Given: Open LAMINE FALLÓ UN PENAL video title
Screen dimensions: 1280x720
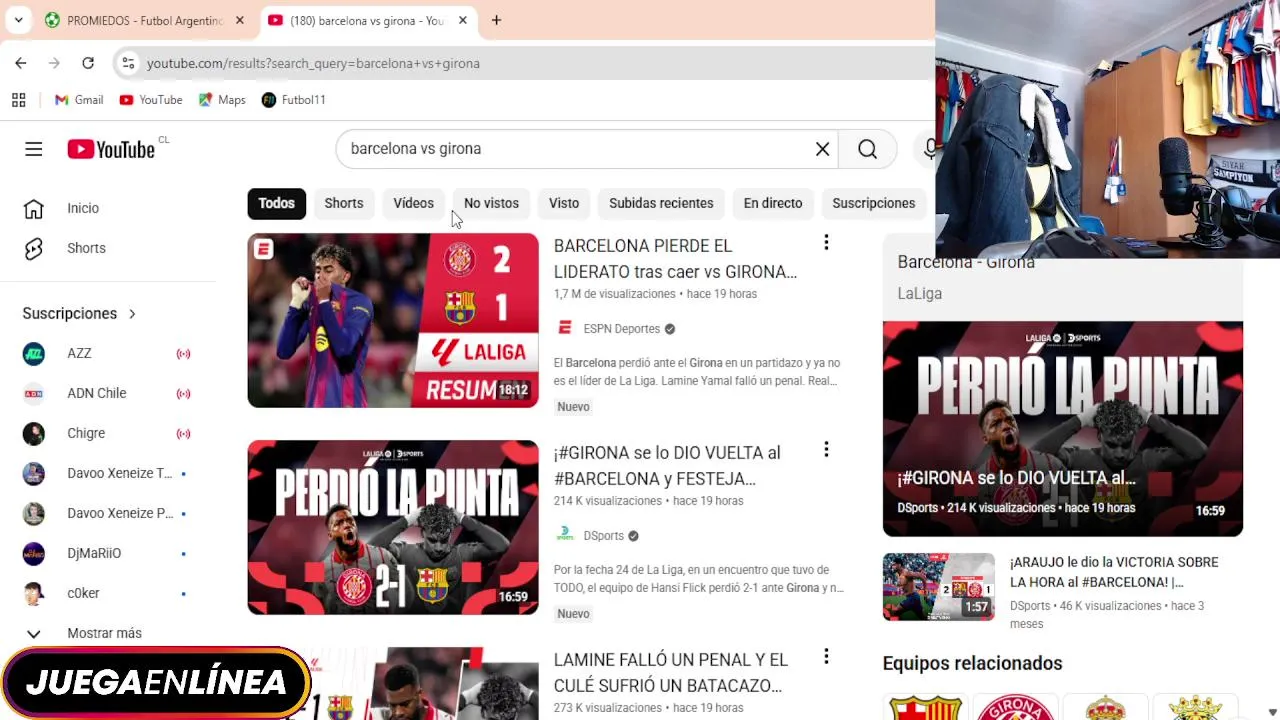Looking at the screenshot, I should pos(671,673).
